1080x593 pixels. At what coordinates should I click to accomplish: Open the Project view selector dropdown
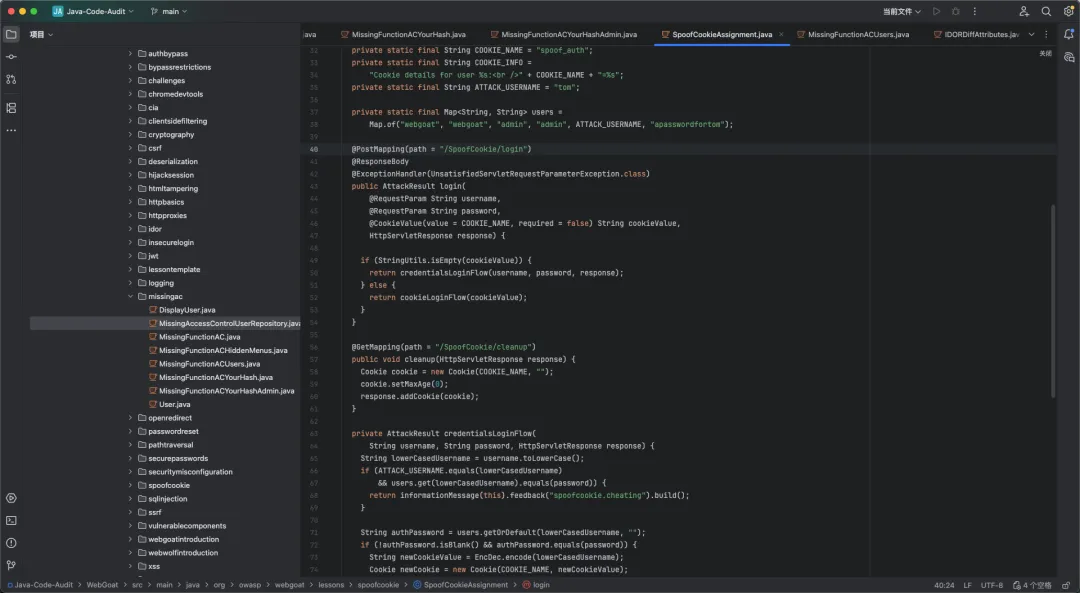41,34
